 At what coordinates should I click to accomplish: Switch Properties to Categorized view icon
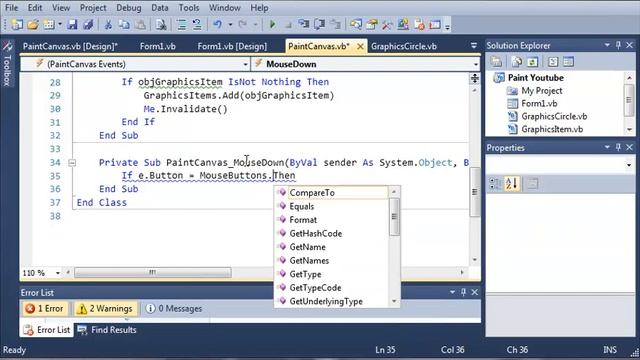point(495,184)
